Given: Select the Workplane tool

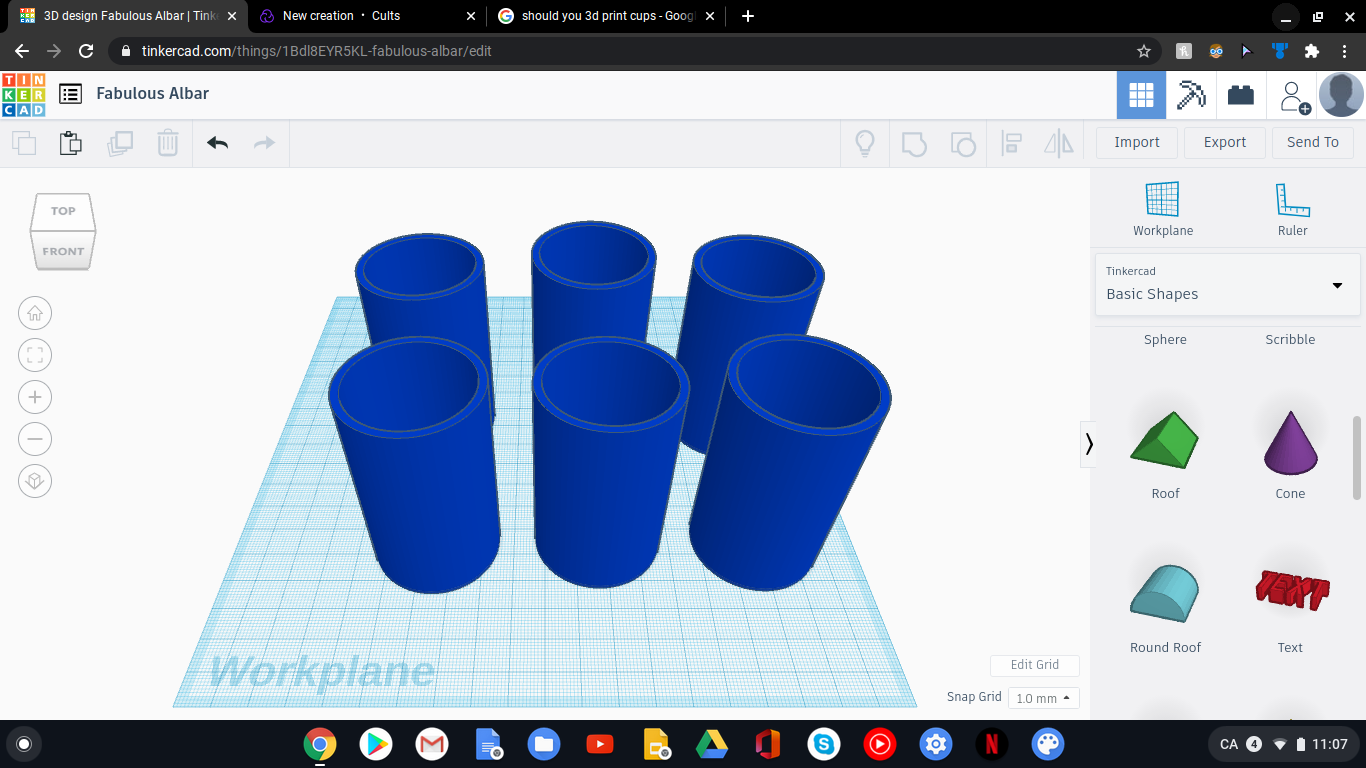Looking at the screenshot, I should click(1162, 209).
